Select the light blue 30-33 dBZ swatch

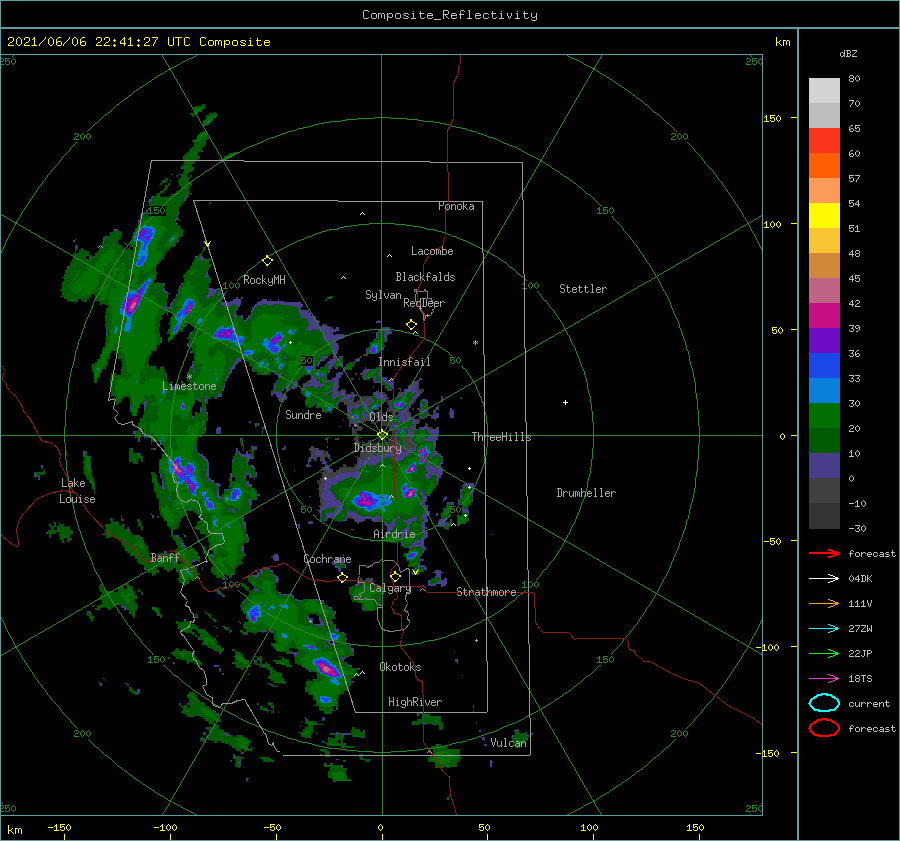tap(824, 390)
